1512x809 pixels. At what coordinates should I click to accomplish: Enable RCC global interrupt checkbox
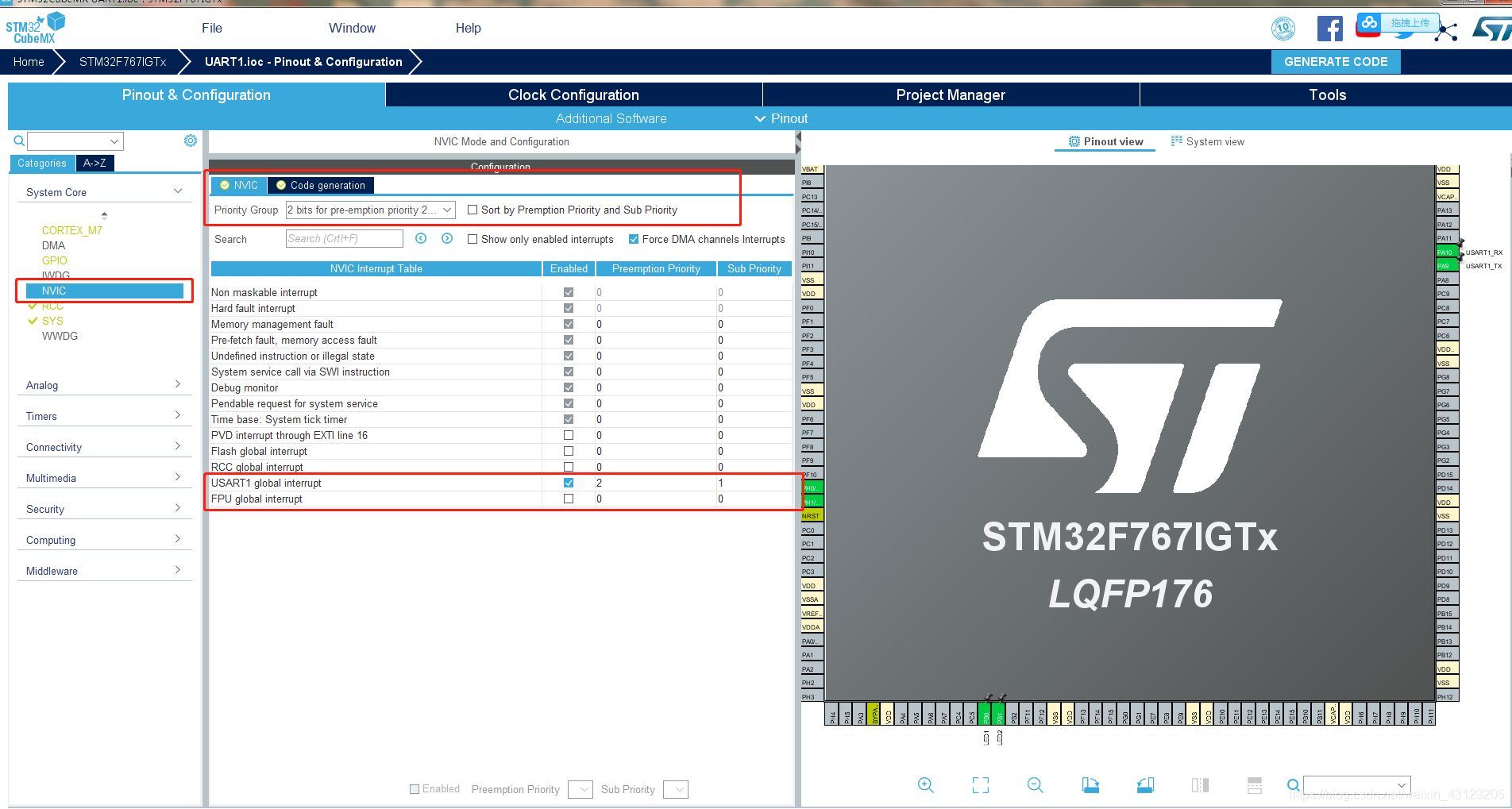coord(569,467)
